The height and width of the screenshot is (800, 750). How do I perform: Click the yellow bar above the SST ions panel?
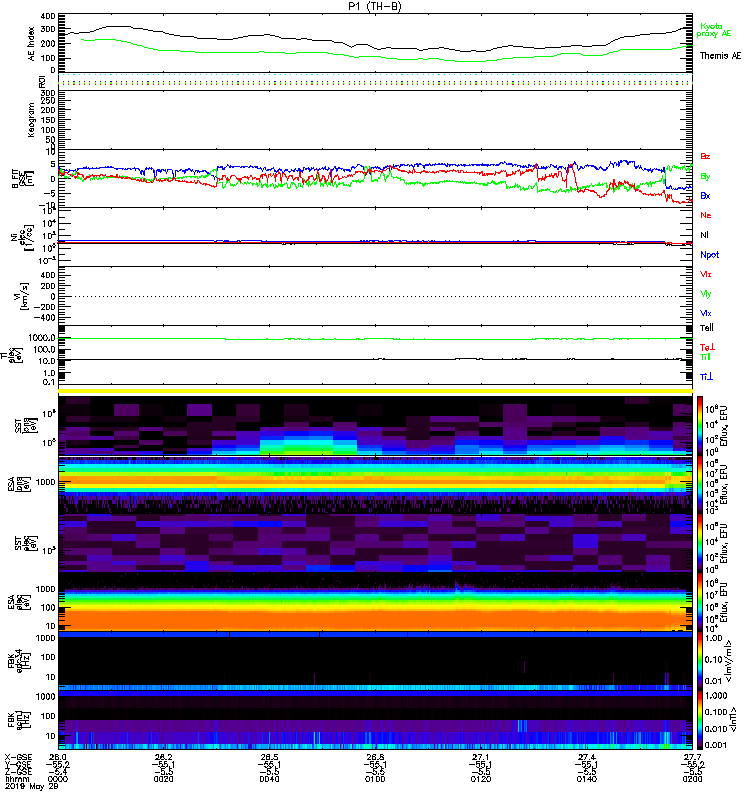pos(375,391)
